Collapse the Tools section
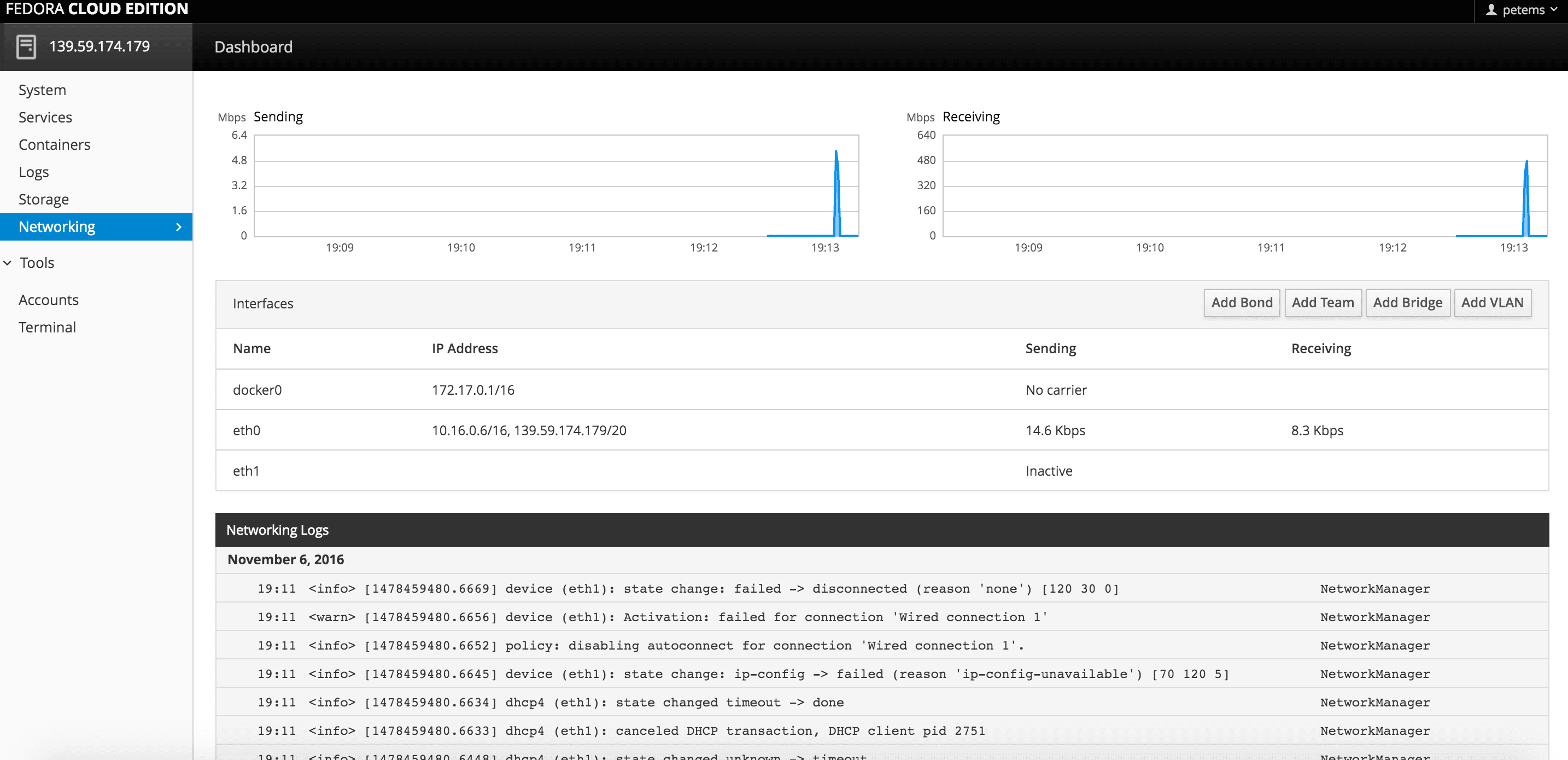1568x760 pixels. (x=7, y=262)
